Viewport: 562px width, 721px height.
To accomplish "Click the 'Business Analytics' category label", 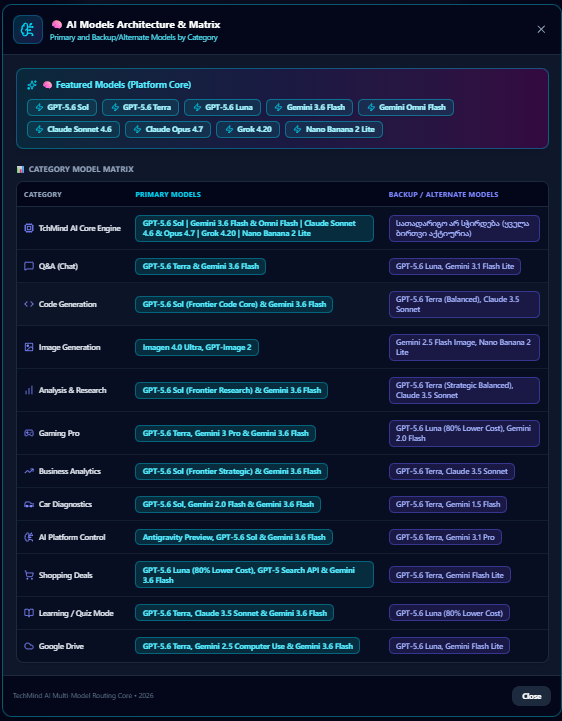I will click(70, 471).
